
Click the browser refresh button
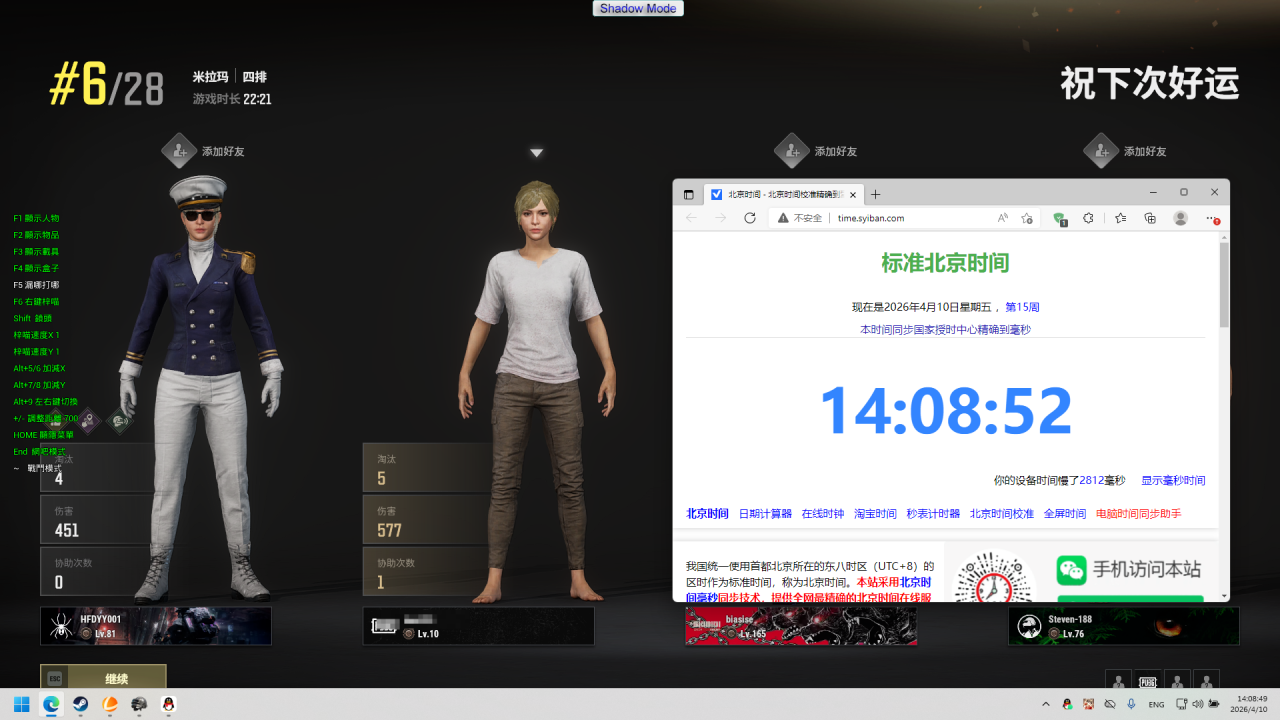pyautogui.click(x=750, y=218)
